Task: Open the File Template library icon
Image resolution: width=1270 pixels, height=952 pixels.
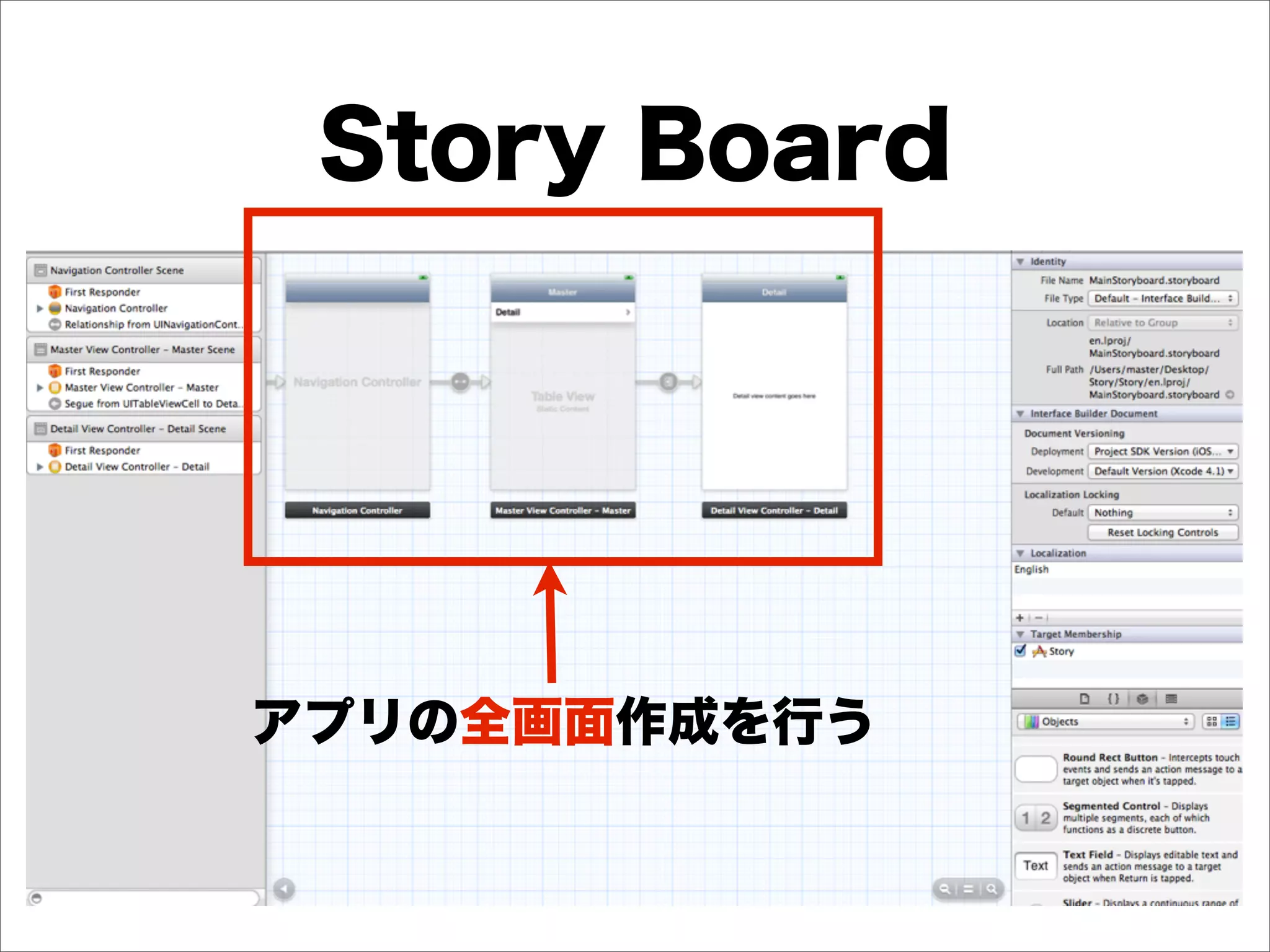Action: click(x=1085, y=699)
